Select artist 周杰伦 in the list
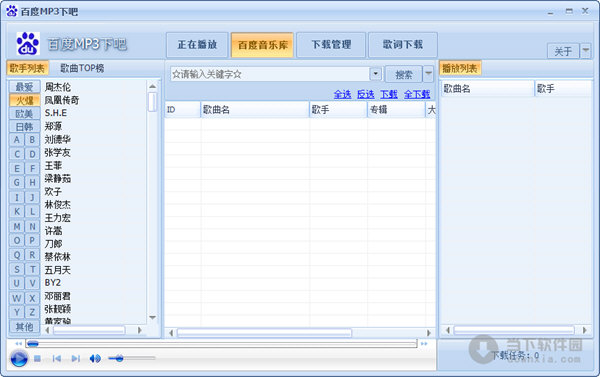This screenshot has height=377, width=600. (58, 87)
